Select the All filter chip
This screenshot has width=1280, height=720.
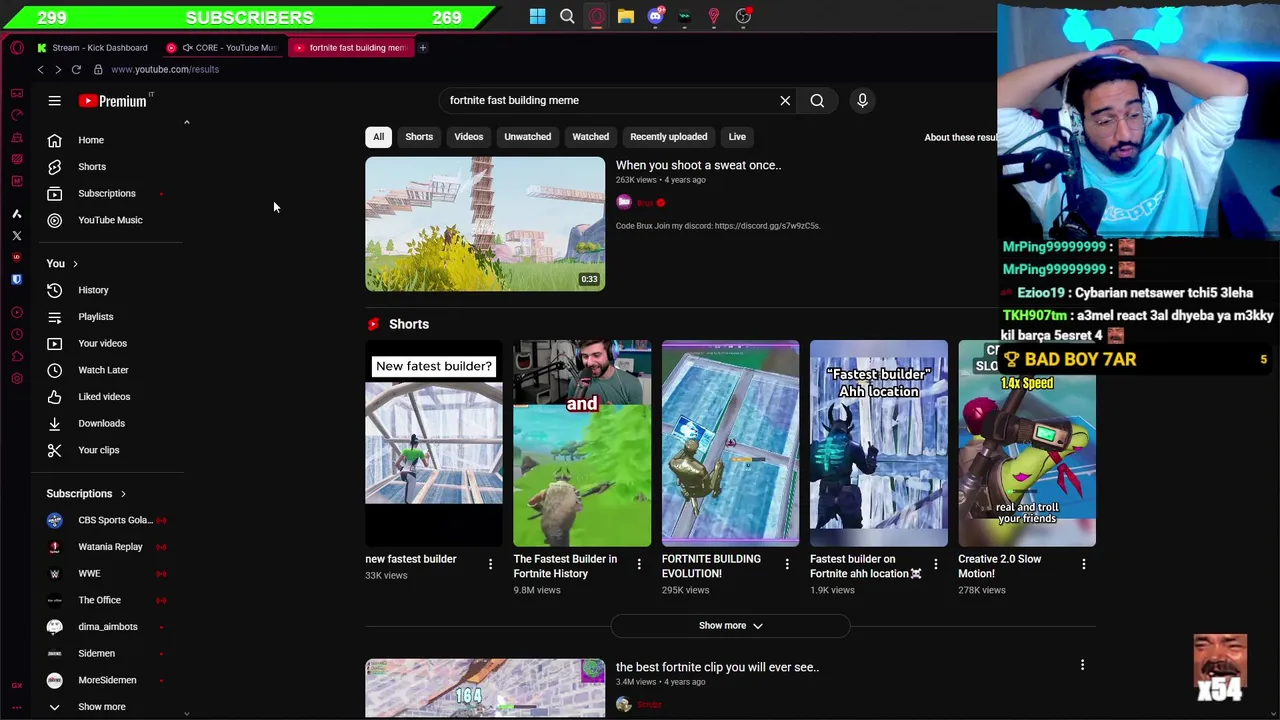(378, 137)
